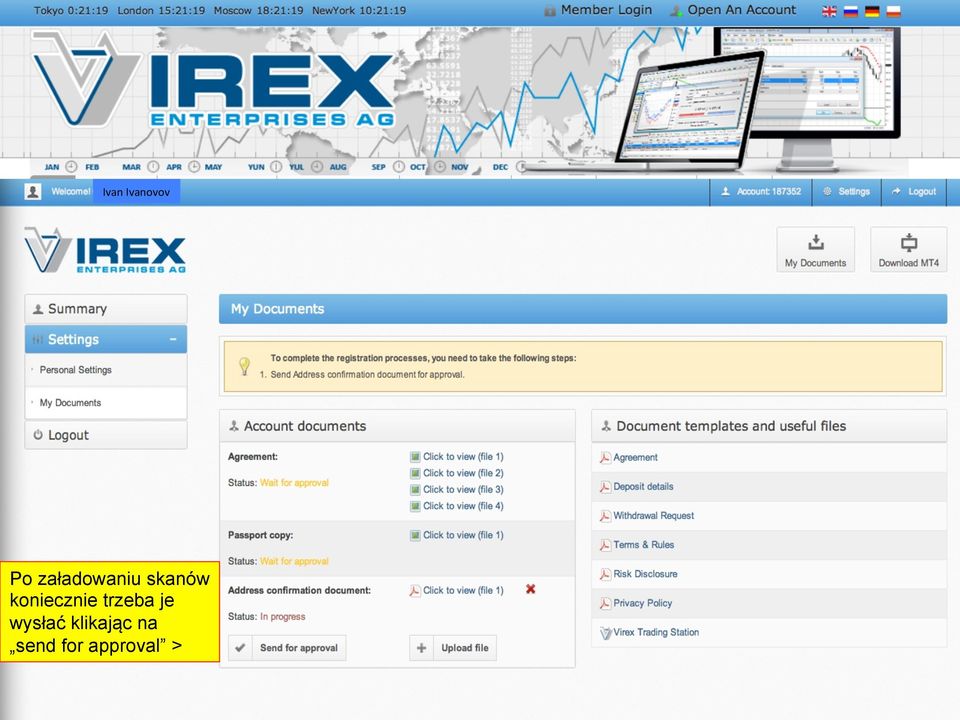
Task: Open the Risk Disclosure link
Action: click(x=645, y=574)
